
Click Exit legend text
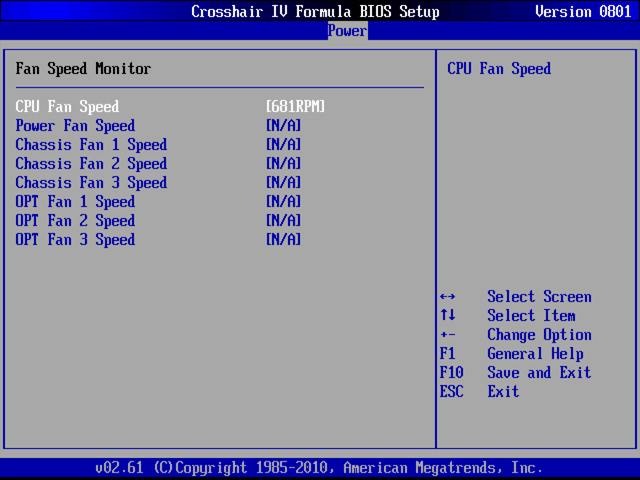(x=503, y=391)
